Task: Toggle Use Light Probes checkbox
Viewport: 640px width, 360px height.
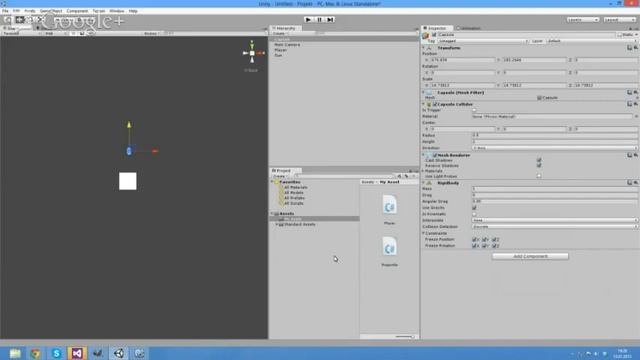Action: tap(539, 176)
